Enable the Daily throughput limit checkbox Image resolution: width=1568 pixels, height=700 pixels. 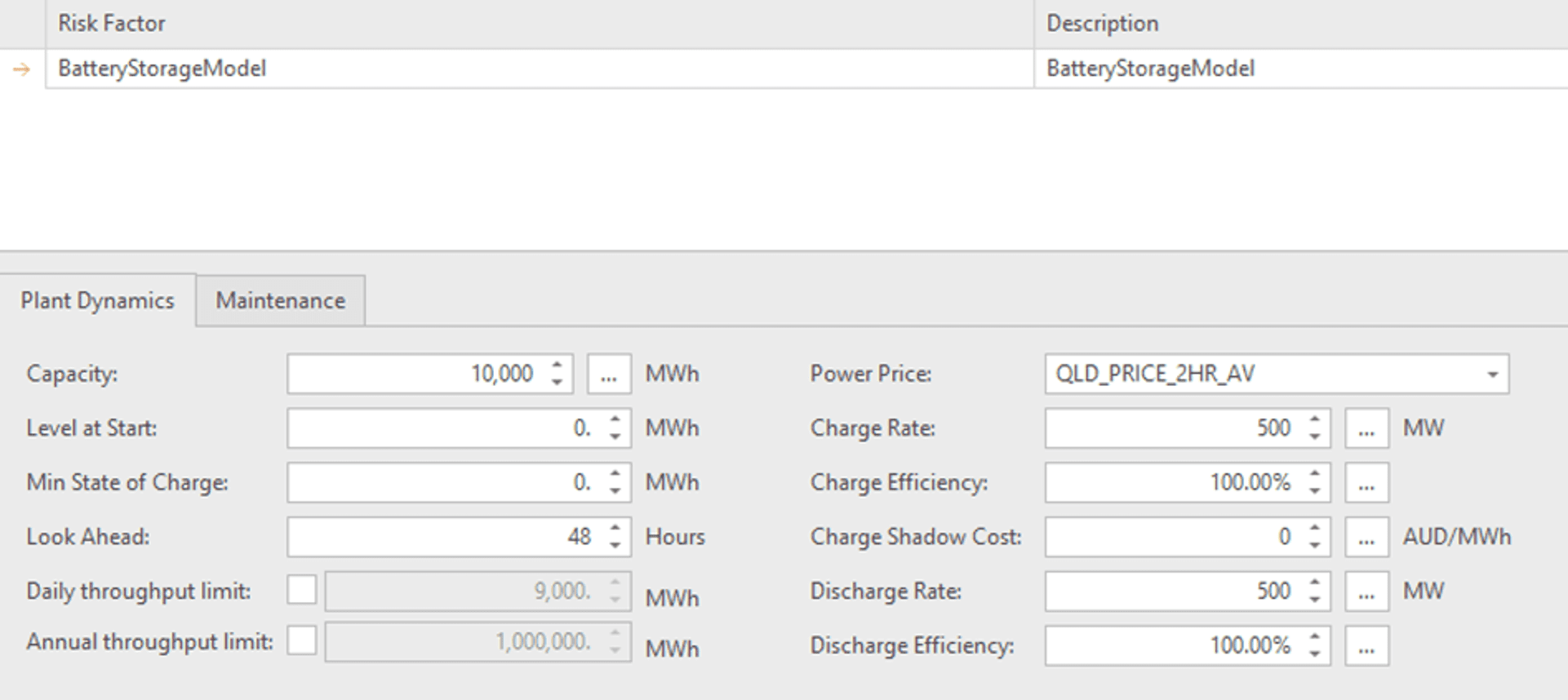pos(302,590)
